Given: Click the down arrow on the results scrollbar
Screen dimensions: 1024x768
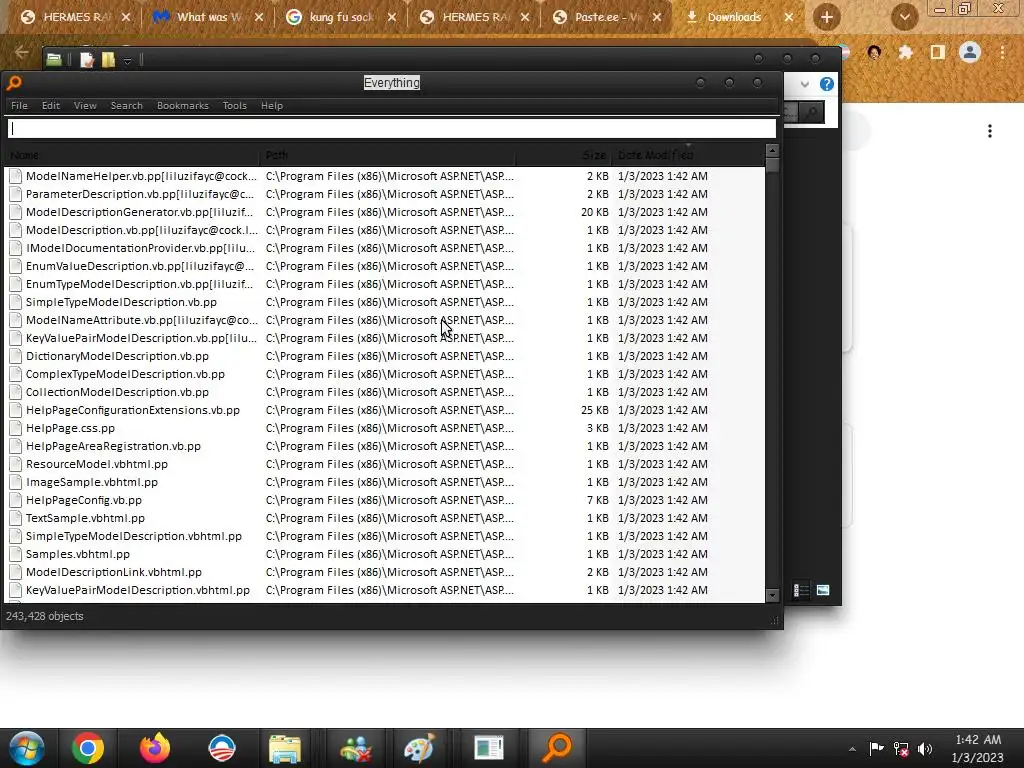Looking at the screenshot, I should coord(772,596).
